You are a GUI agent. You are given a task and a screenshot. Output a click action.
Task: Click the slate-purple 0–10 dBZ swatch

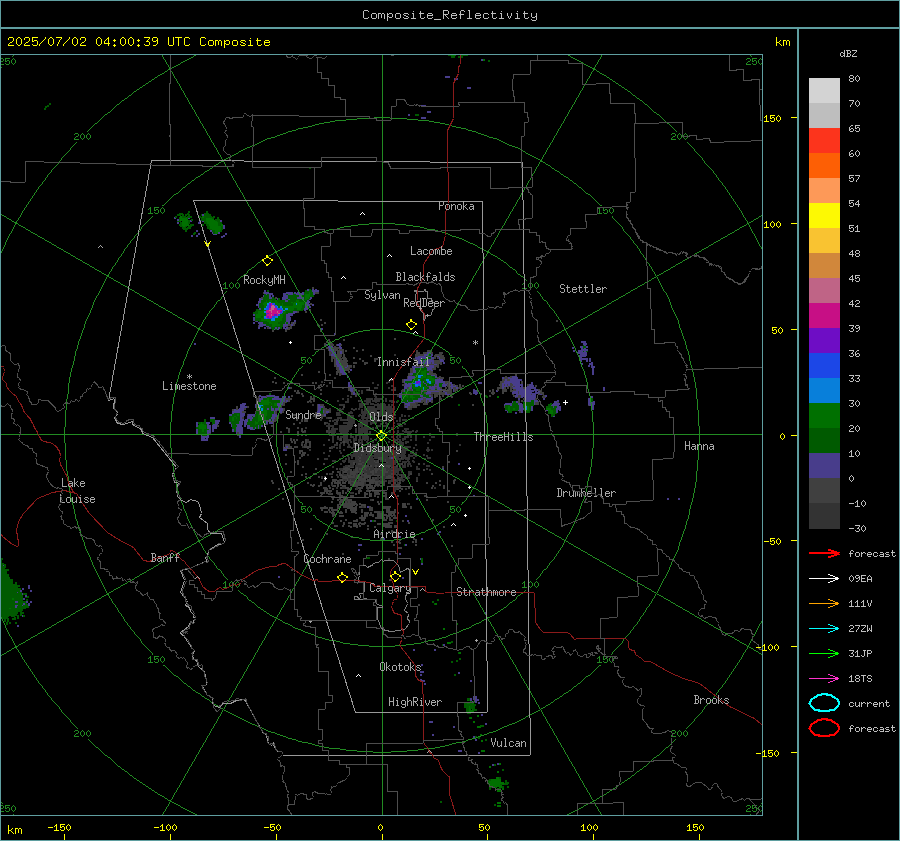[824, 466]
